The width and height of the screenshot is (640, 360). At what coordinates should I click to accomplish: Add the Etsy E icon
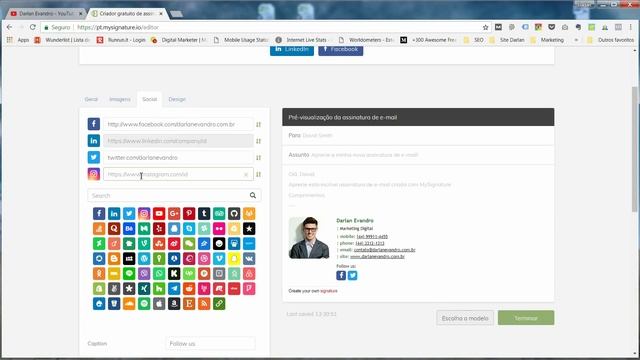coord(189,304)
